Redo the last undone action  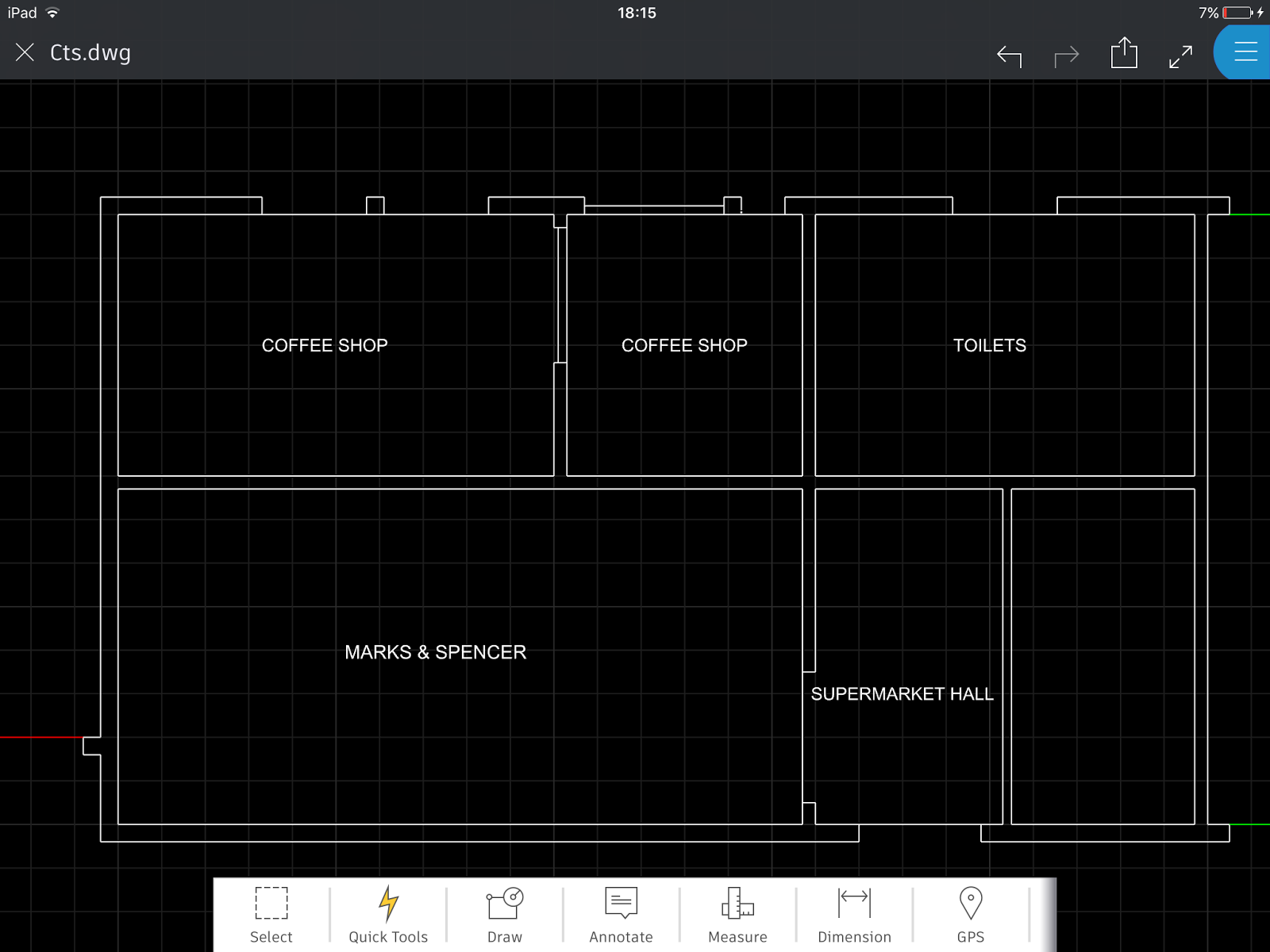click(x=1066, y=56)
